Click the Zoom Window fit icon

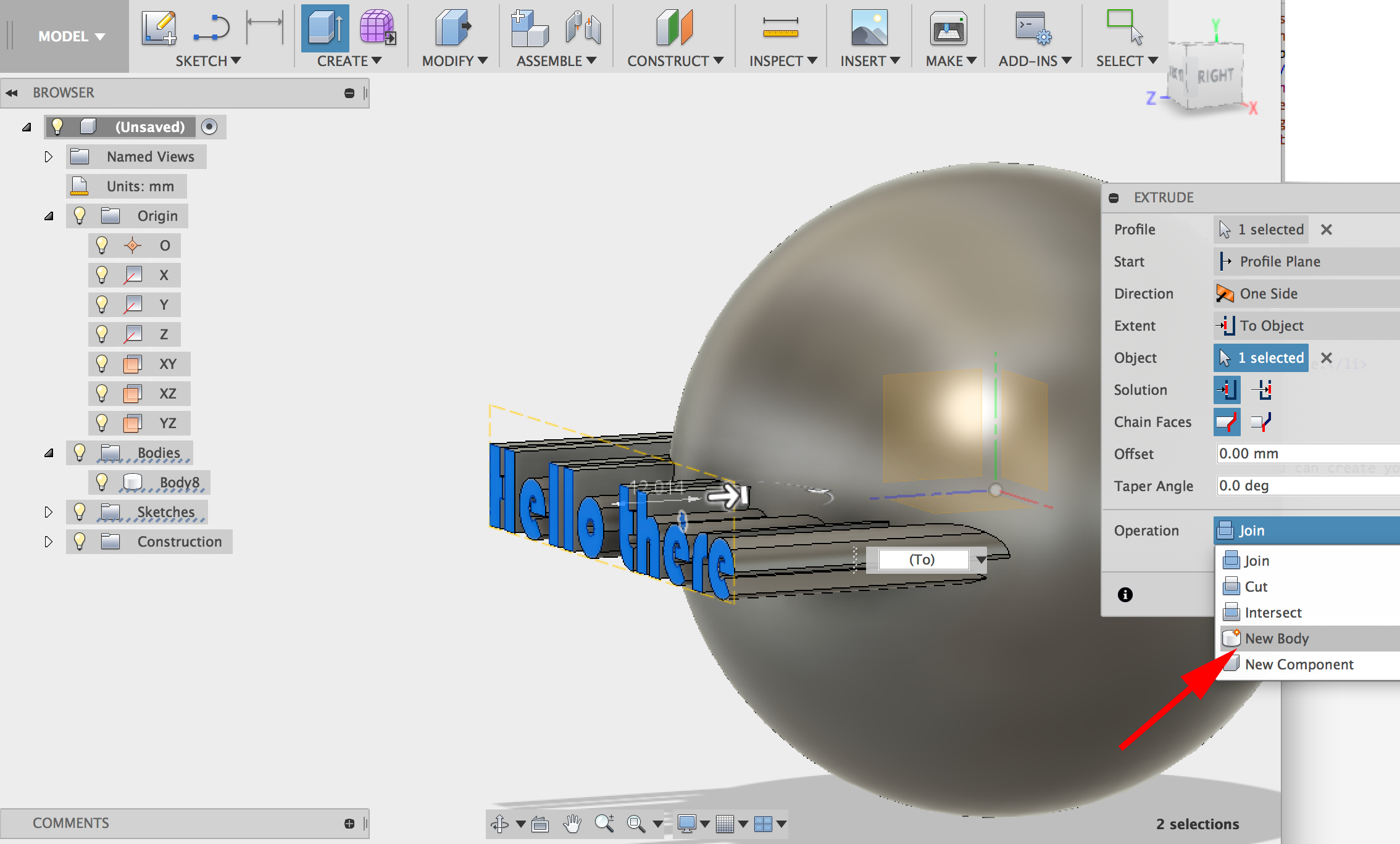[x=636, y=824]
